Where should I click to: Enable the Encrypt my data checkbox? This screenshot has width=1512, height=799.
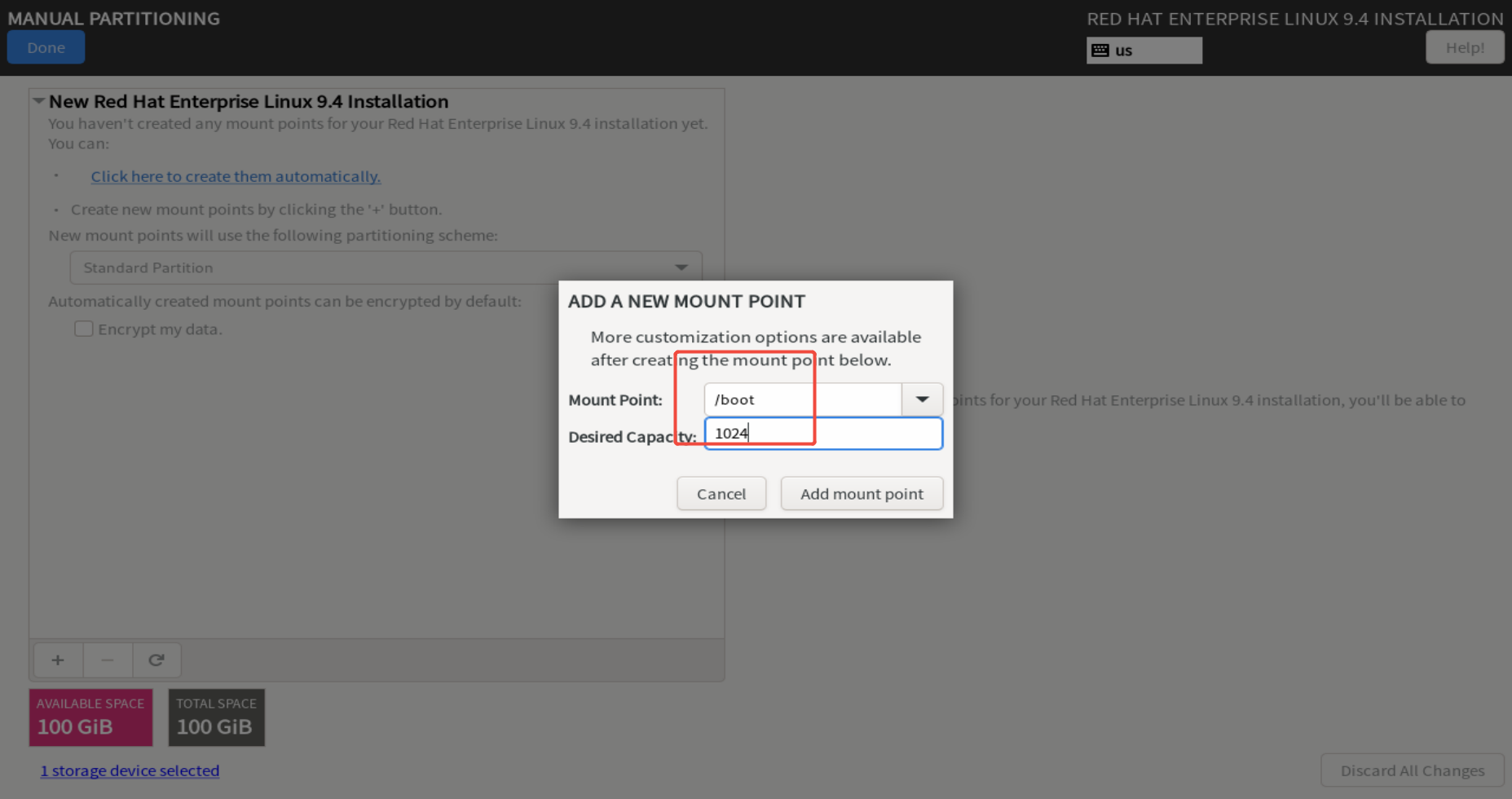tap(83, 329)
